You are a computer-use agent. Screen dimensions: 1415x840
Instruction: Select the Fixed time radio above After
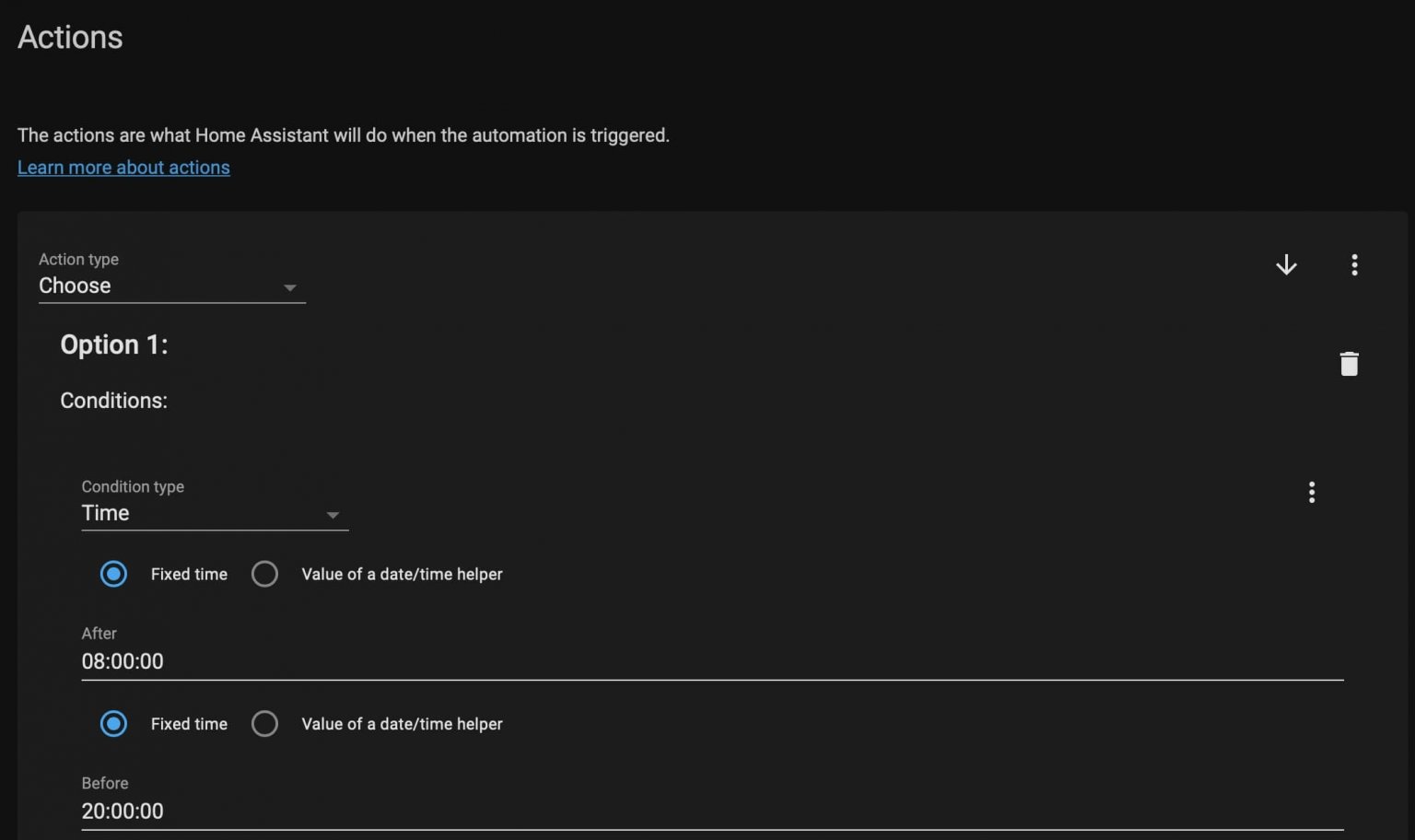click(113, 574)
